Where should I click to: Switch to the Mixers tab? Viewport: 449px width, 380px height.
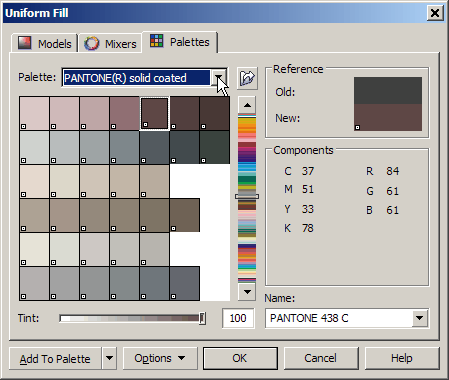click(x=110, y=44)
